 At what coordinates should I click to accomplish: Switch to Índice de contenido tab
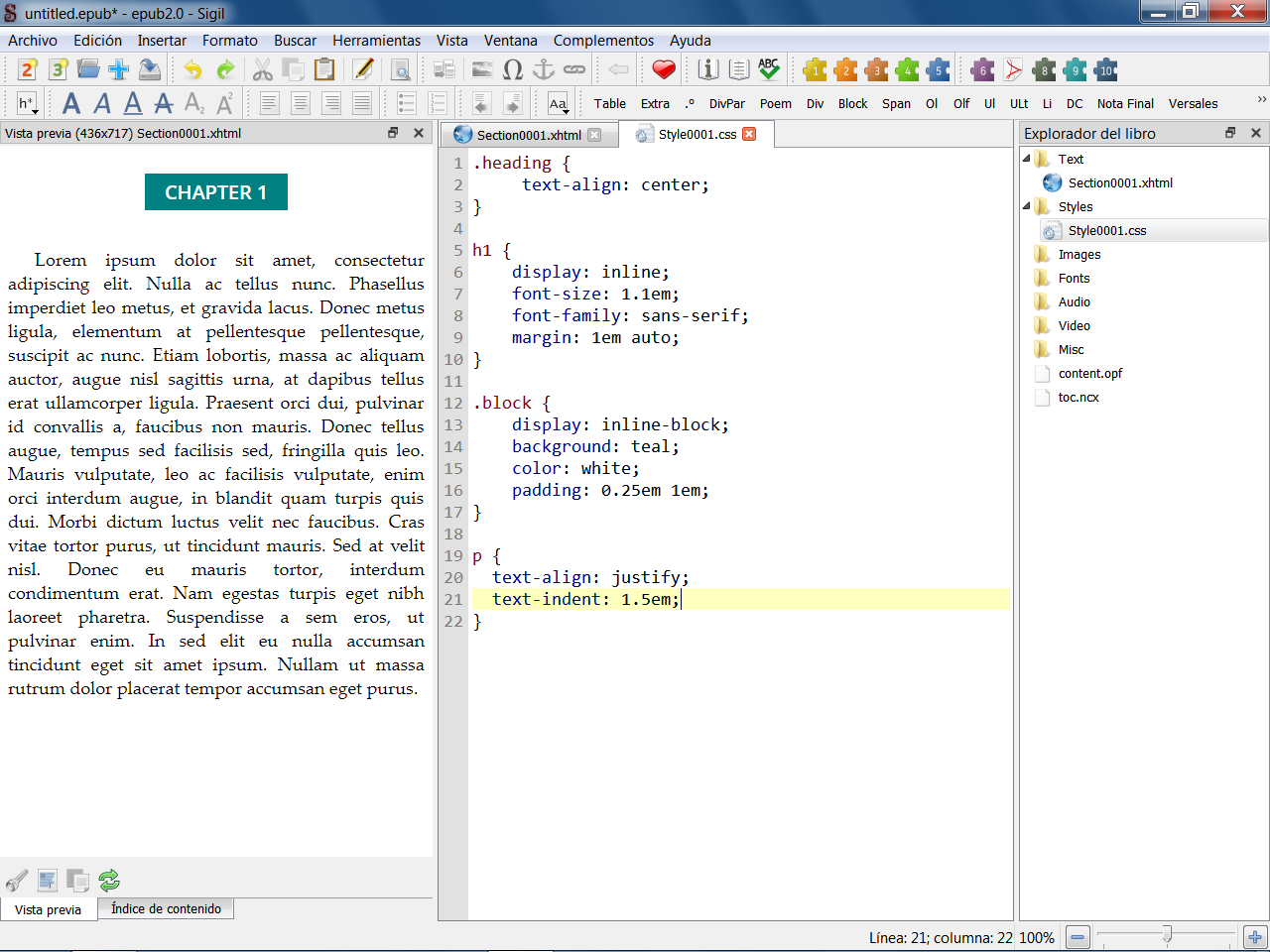166,908
